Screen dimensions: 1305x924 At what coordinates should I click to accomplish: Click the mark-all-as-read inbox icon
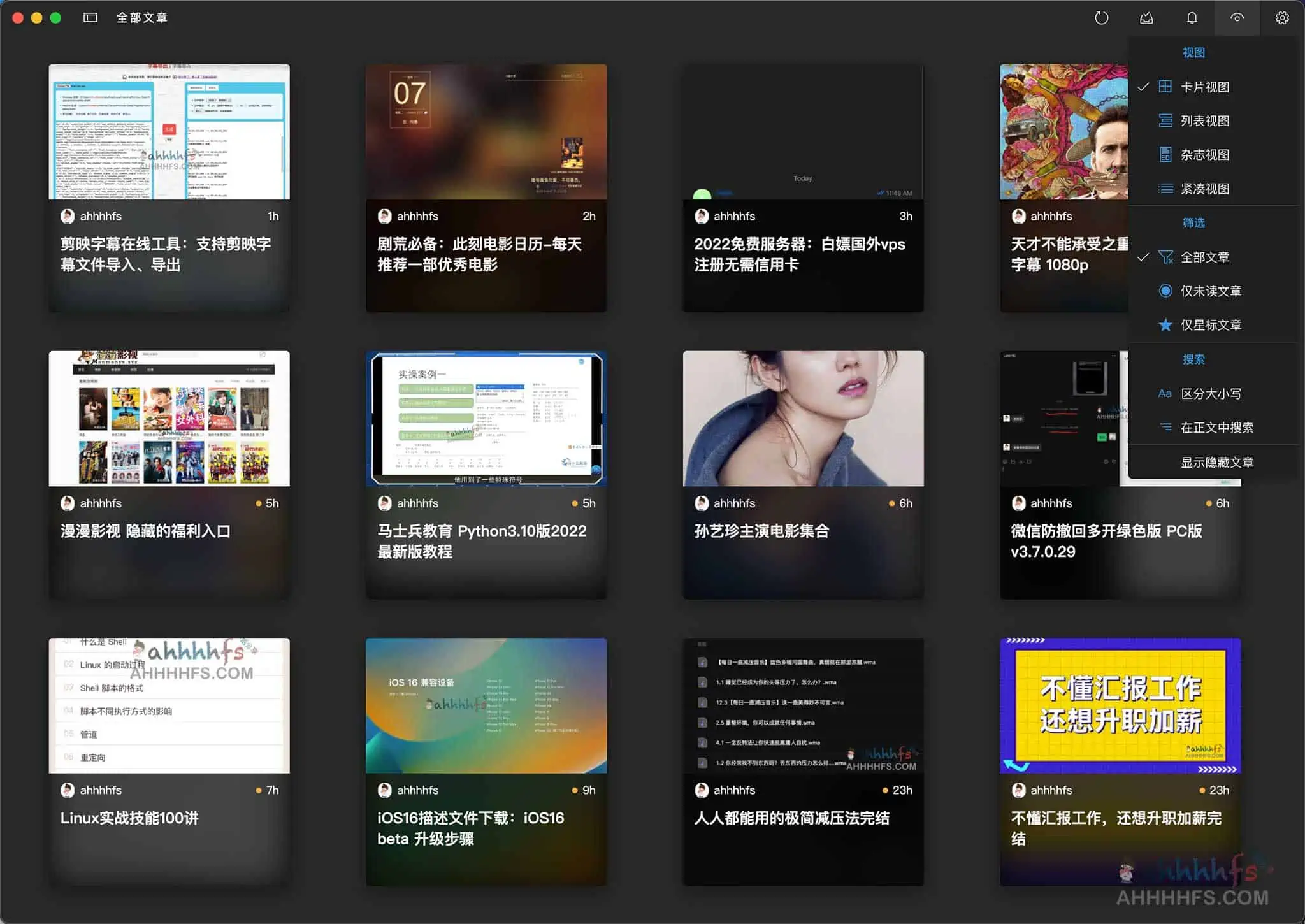pyautogui.click(x=1146, y=18)
